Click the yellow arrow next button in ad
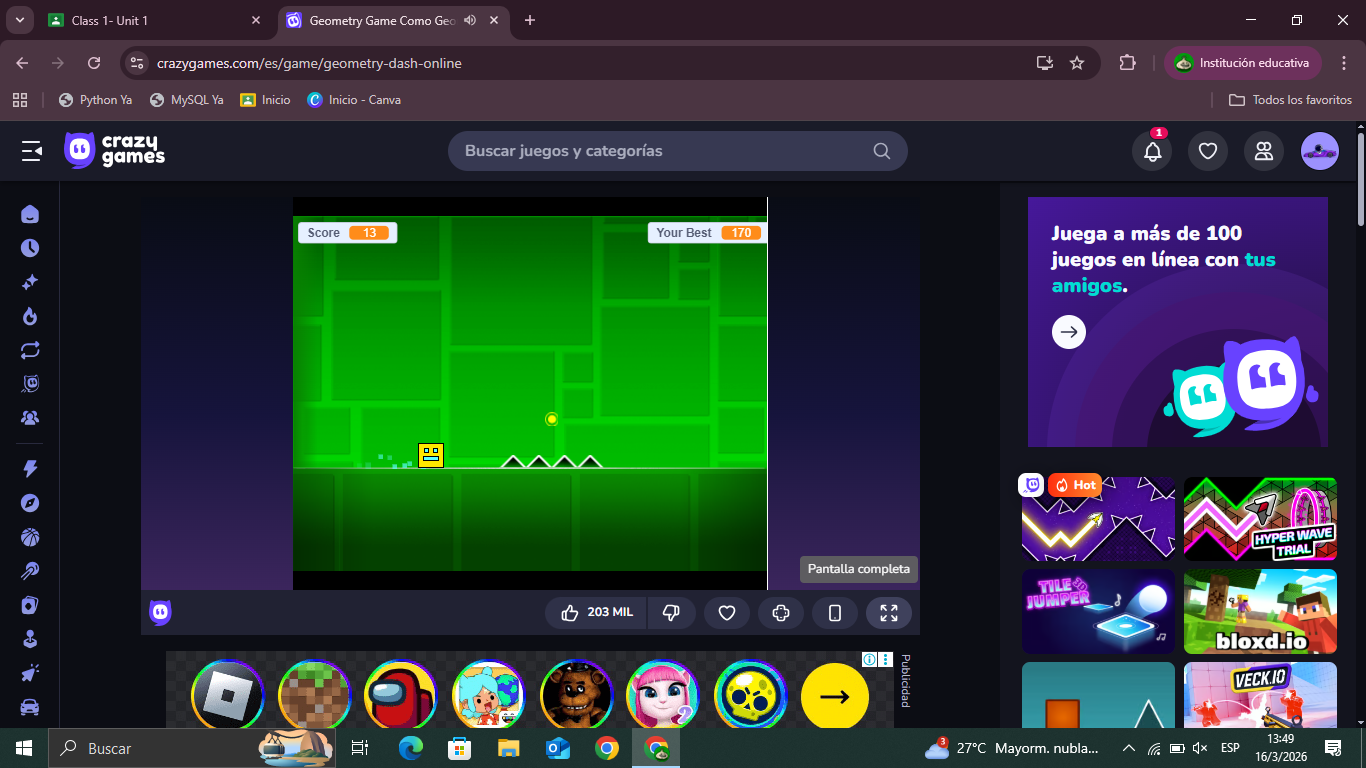 834,696
